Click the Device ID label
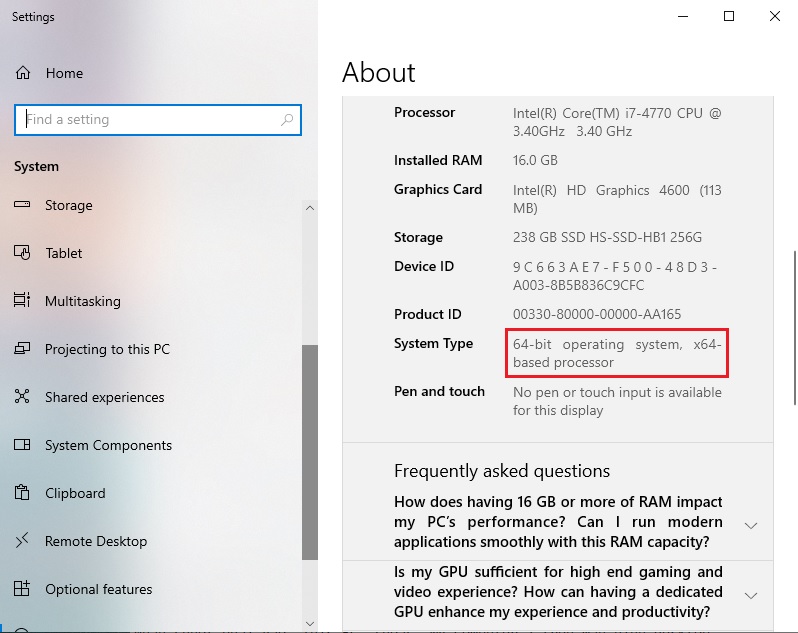 (x=424, y=266)
